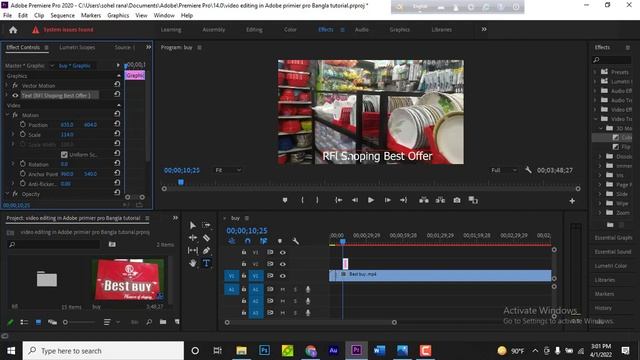Open the Sequence menu

pos(62,16)
